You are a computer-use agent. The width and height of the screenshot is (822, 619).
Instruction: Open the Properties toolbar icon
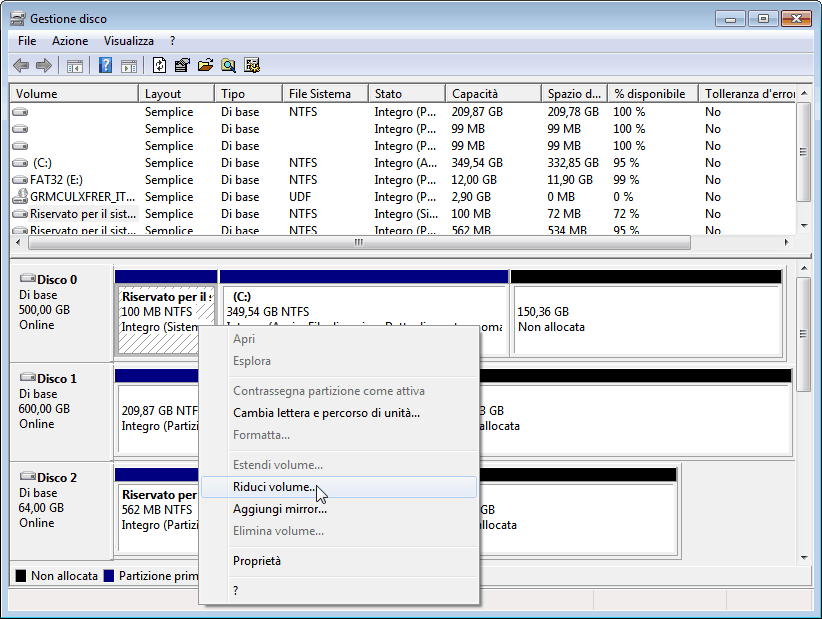[x=182, y=66]
